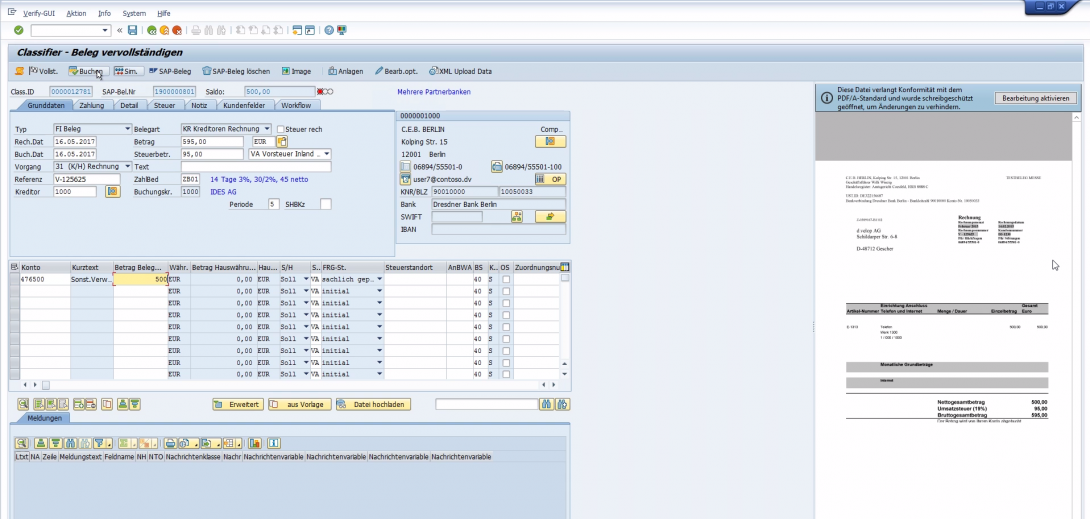1090x519 pixels.
Task: Click the green Enter checkmark icon
Action: click(19, 30)
